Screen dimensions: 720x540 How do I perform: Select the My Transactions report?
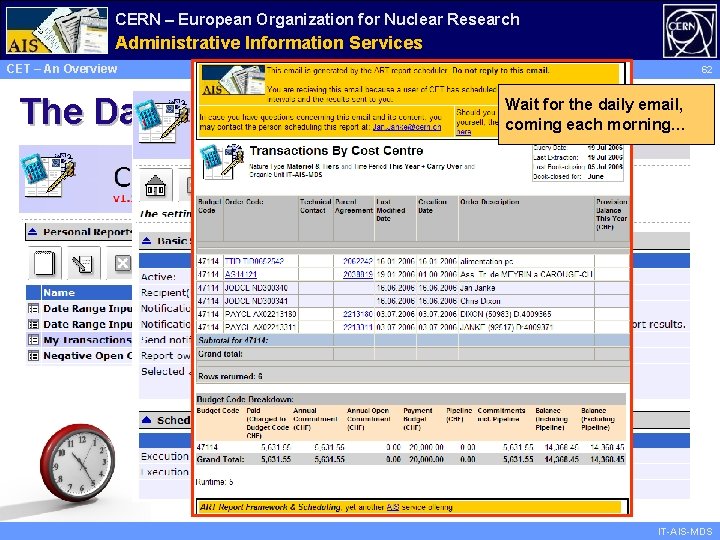coord(87,340)
